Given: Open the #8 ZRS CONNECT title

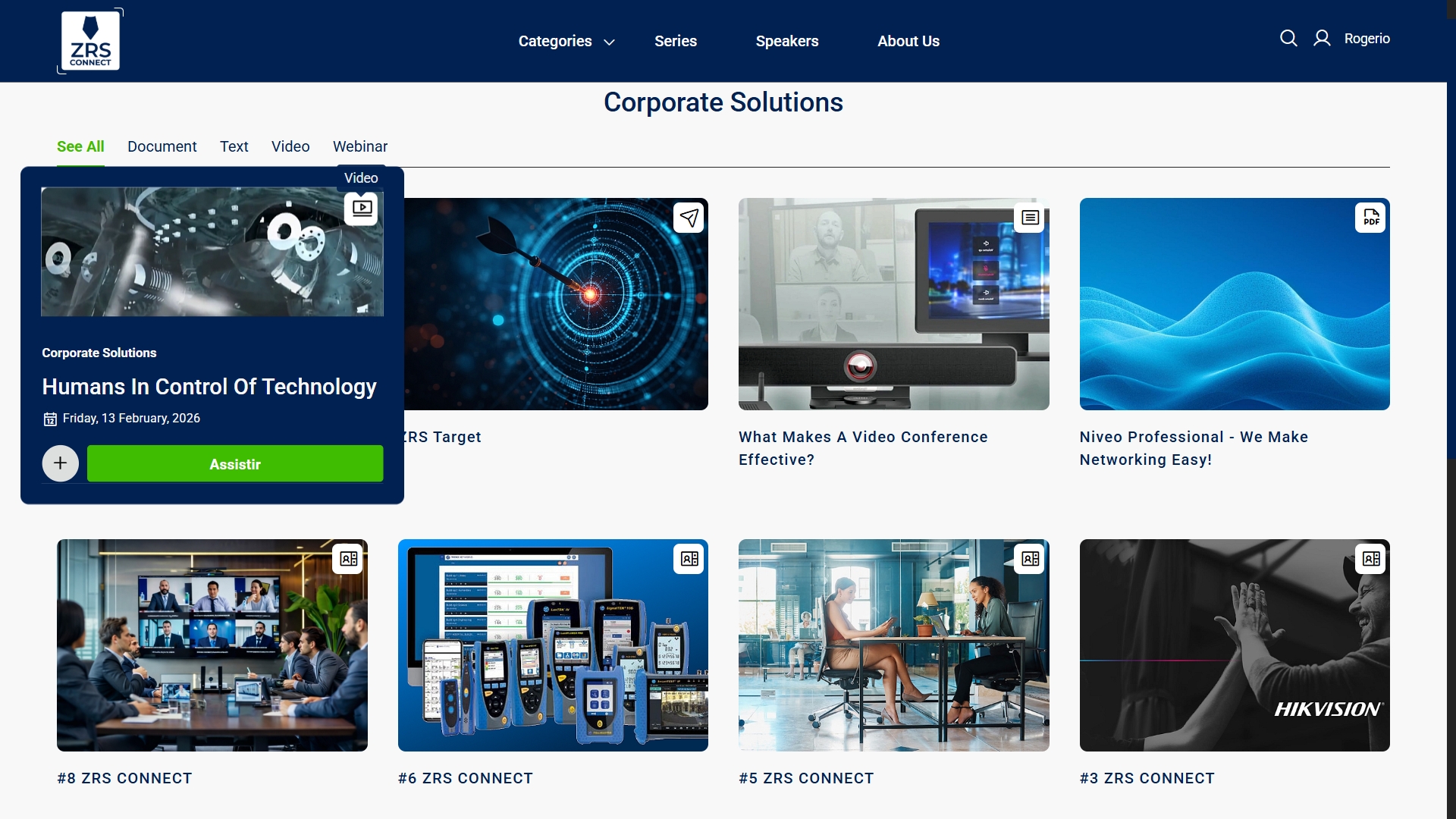Looking at the screenshot, I should pos(124,778).
